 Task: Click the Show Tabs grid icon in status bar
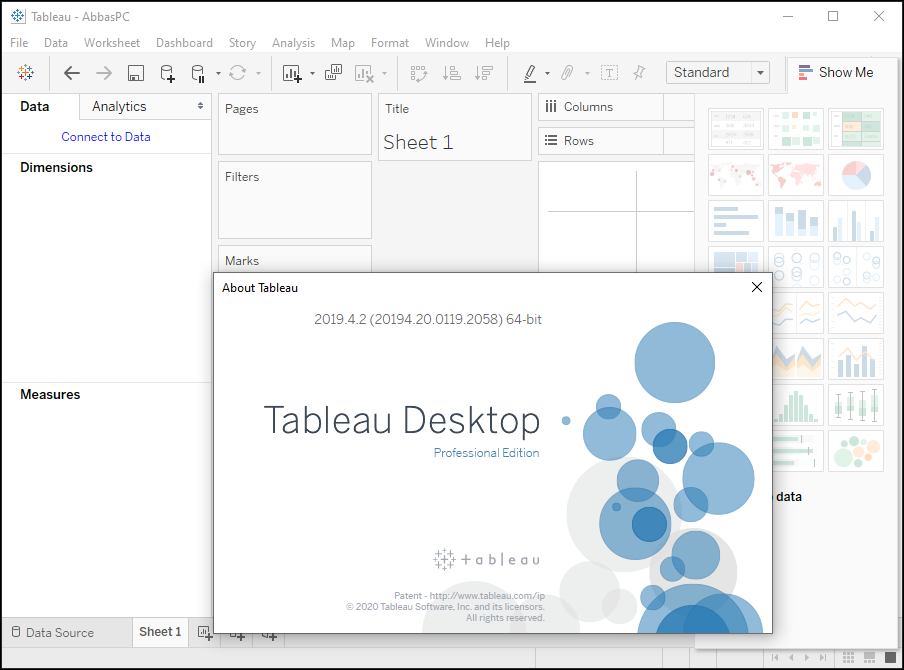point(849,657)
